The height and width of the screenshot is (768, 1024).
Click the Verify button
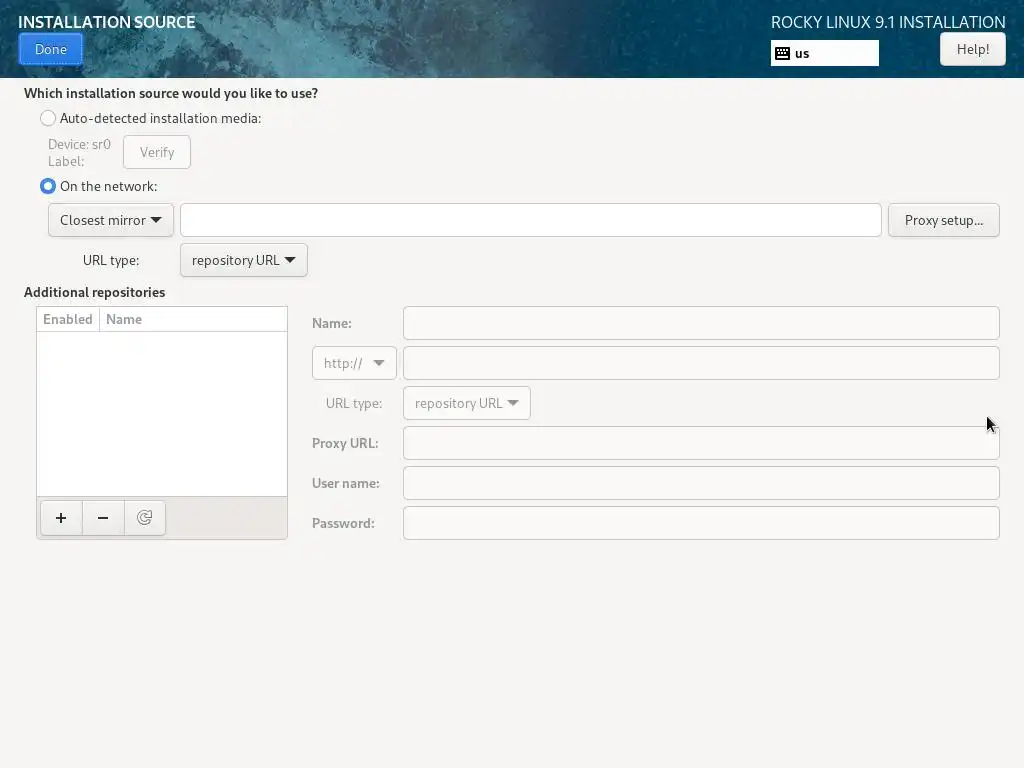click(157, 152)
